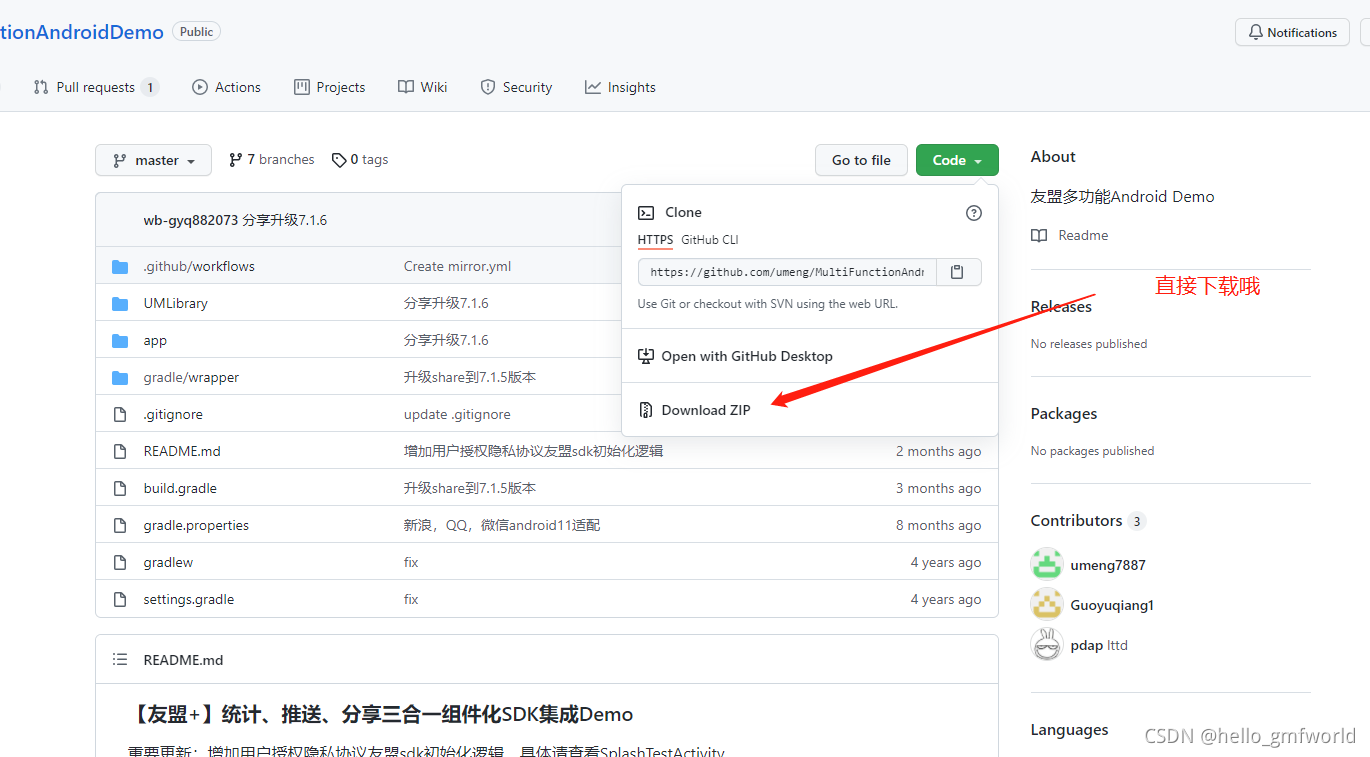This screenshot has height=757, width=1370.
Task: Click the book icon beside Readme in About
Action: coord(1039,236)
